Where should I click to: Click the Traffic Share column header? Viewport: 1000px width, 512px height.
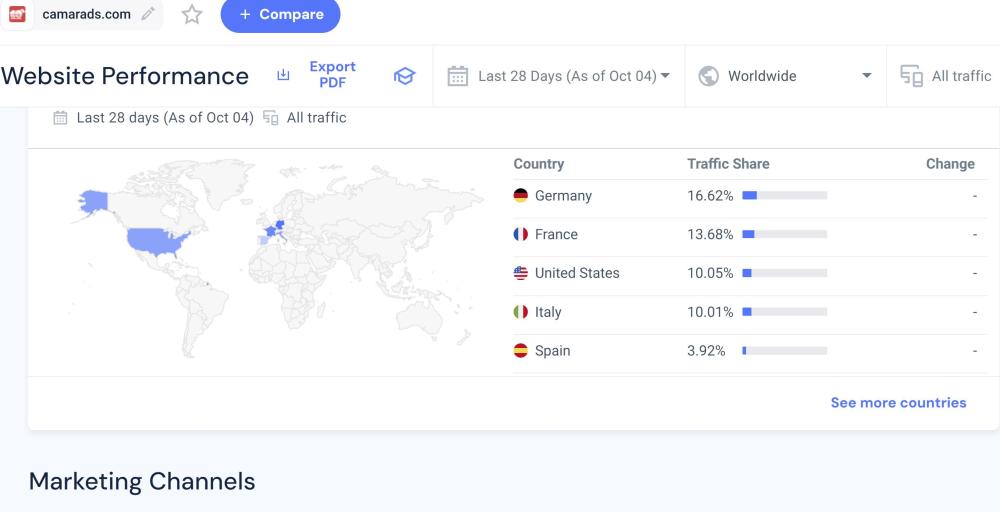(728, 164)
